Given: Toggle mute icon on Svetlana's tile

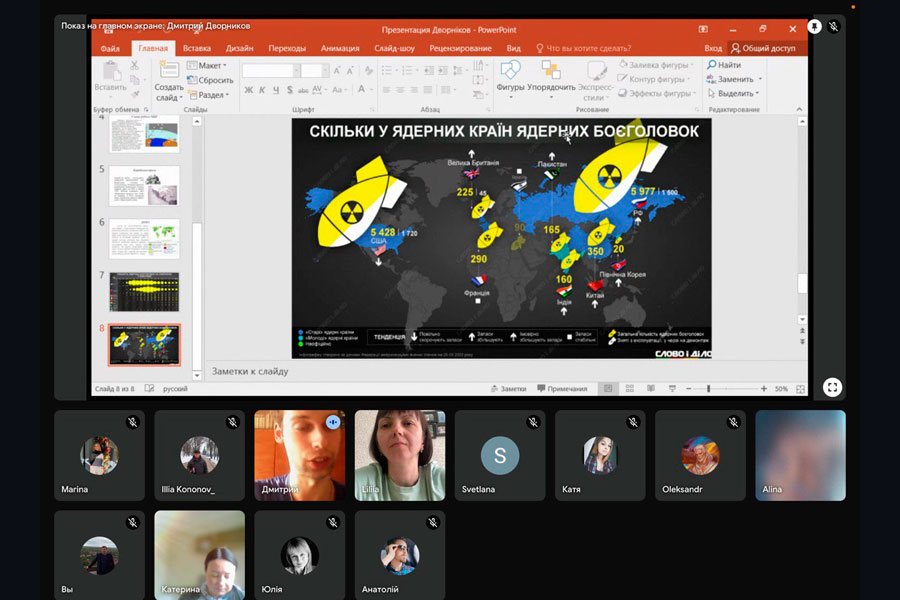Looking at the screenshot, I should click(533, 422).
